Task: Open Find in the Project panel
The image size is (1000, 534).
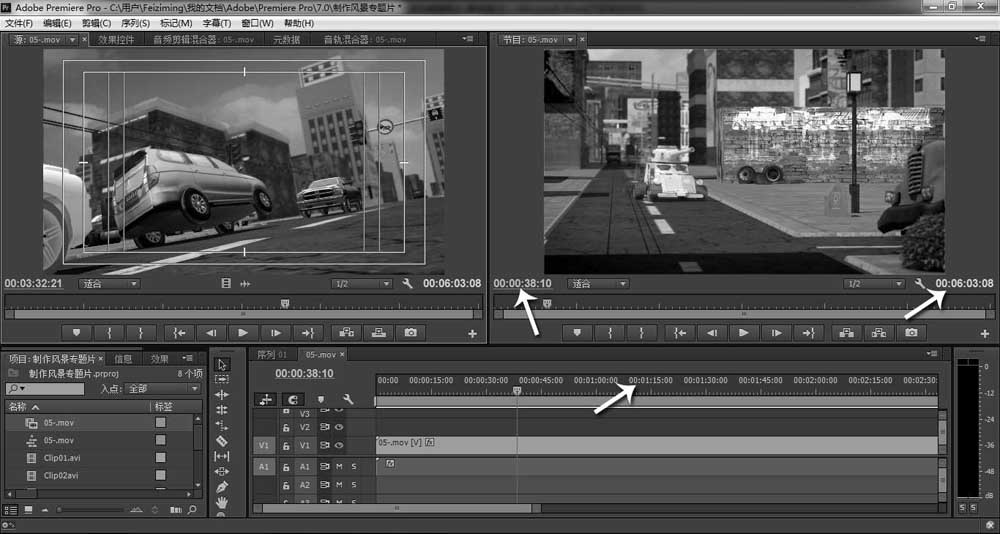Action: [191, 510]
